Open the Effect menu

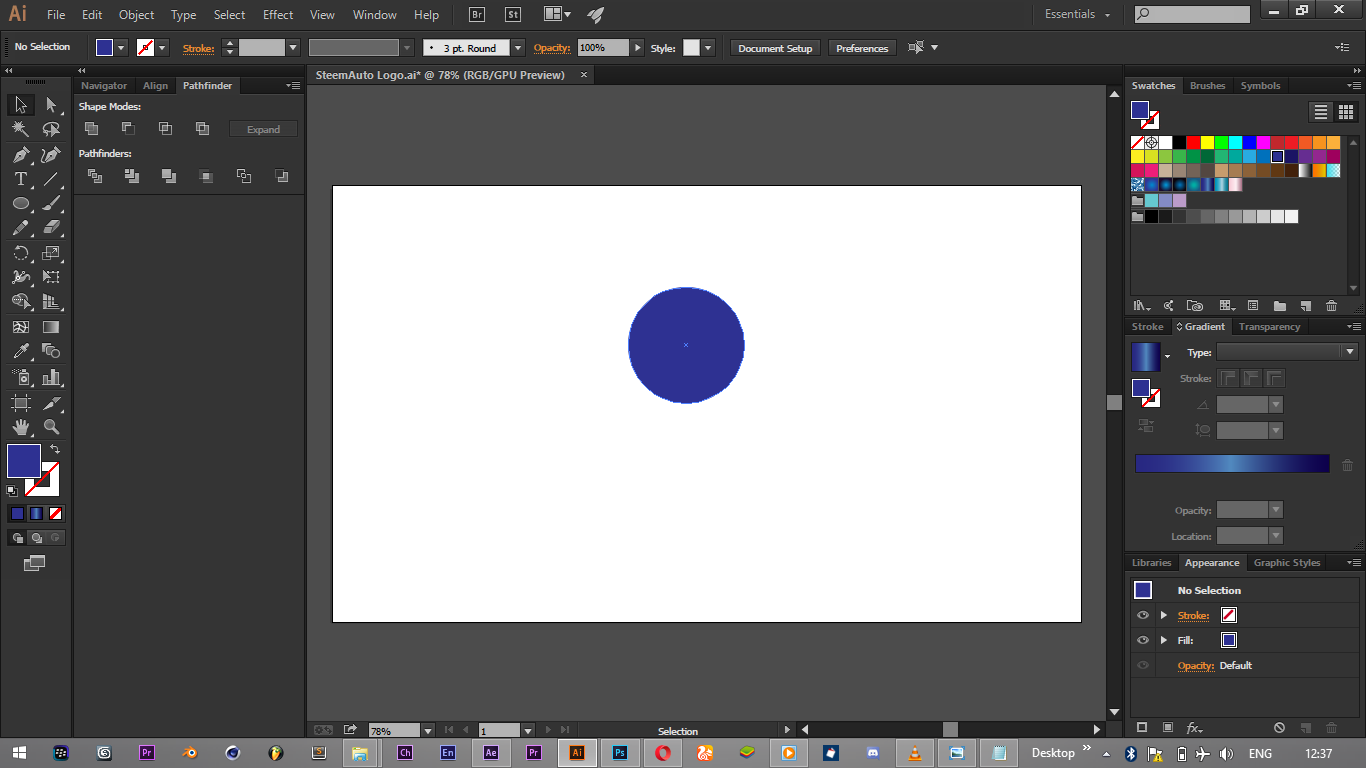[x=278, y=15]
